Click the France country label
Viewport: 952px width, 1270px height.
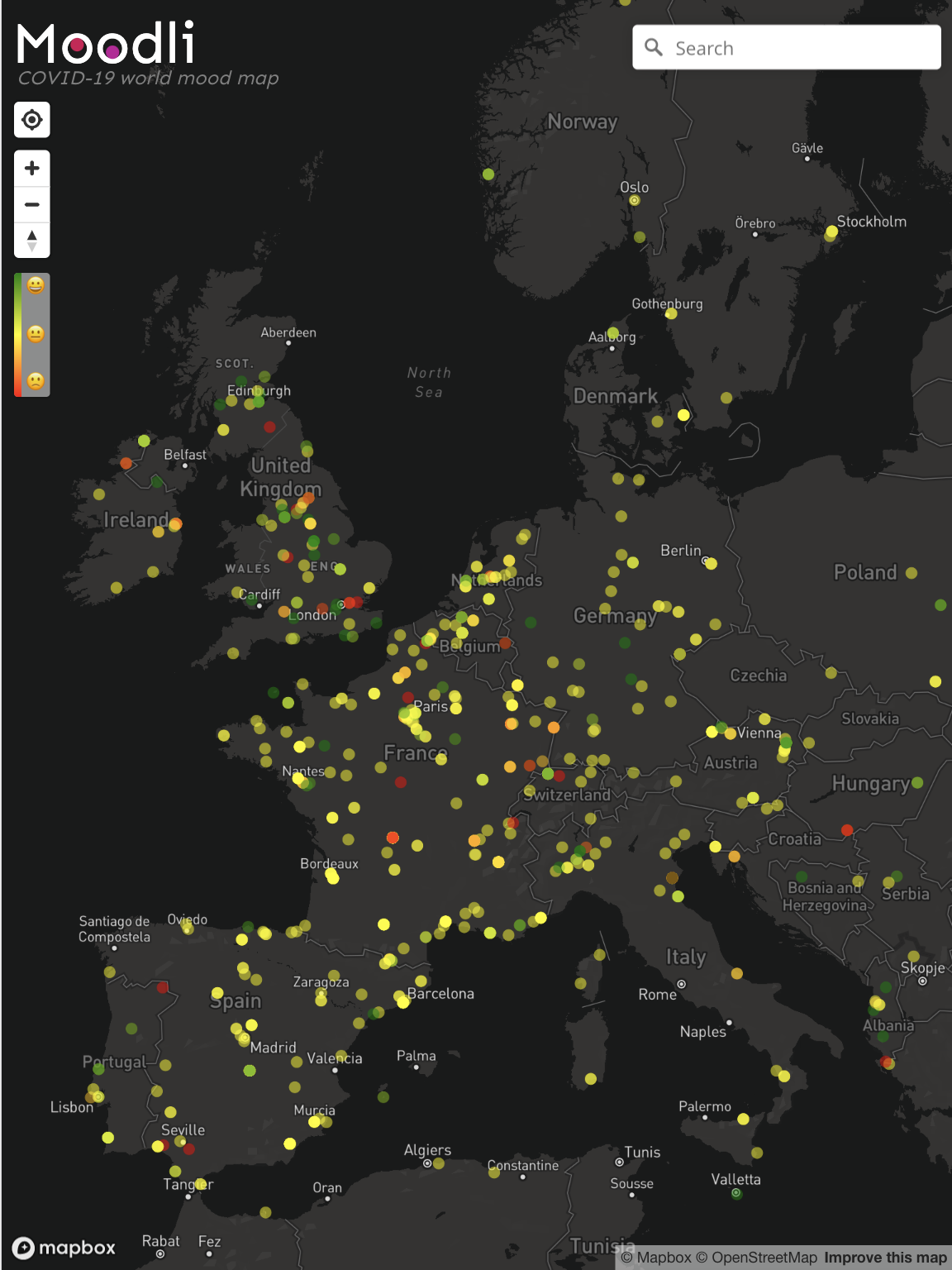click(x=416, y=753)
